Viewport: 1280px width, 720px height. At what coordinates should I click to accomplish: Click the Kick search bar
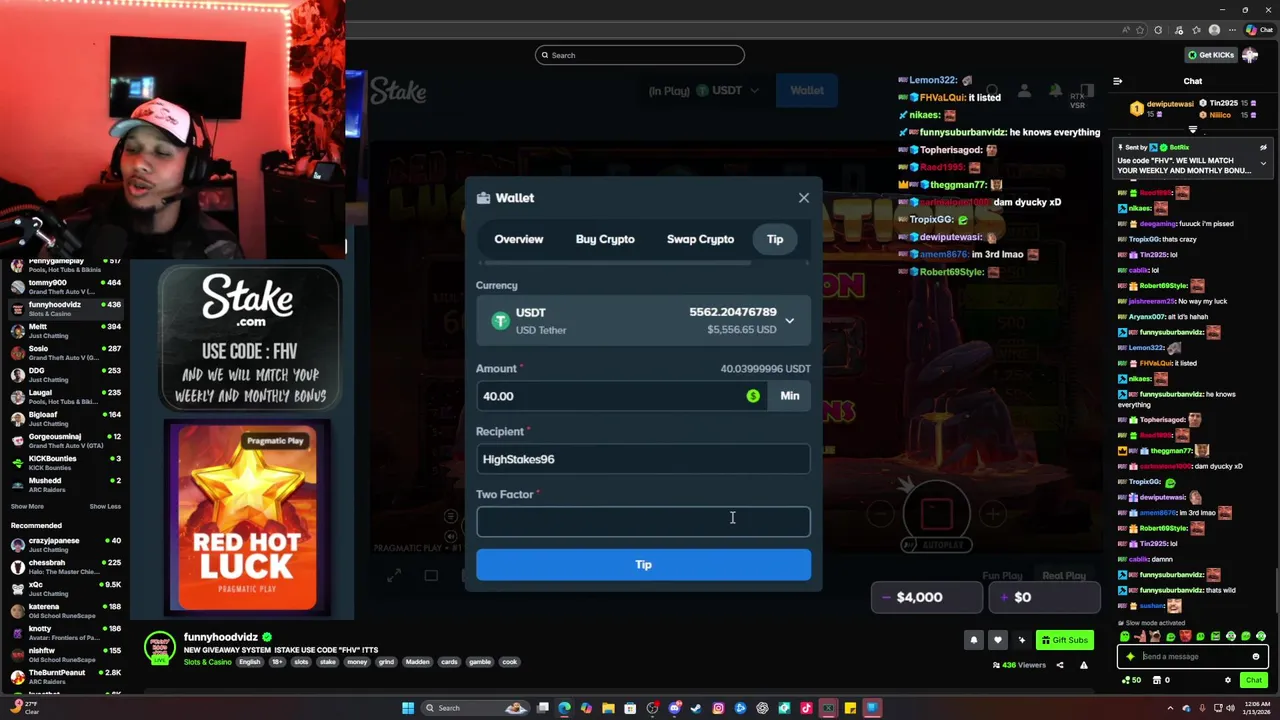640,55
